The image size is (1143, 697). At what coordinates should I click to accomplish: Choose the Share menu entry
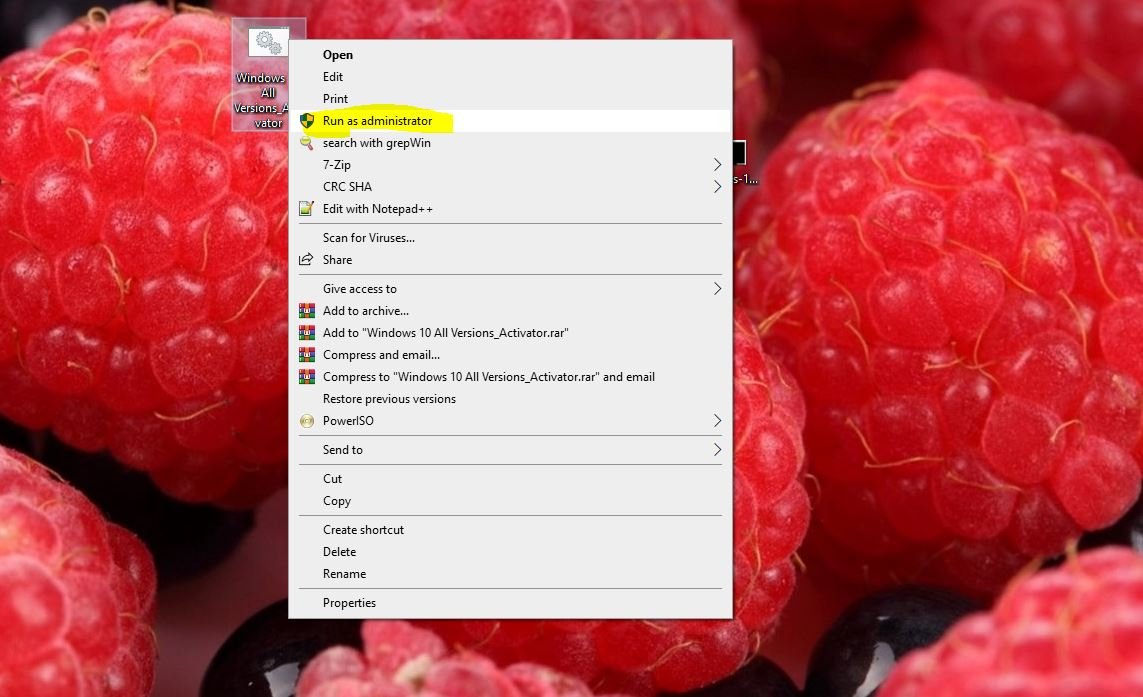(510, 260)
